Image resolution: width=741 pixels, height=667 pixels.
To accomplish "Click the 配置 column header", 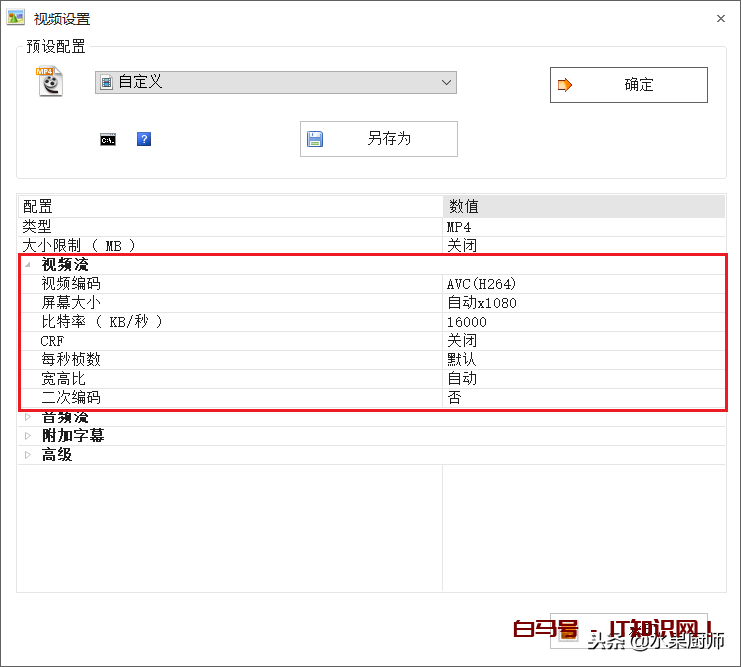I will pyautogui.click(x=231, y=207).
